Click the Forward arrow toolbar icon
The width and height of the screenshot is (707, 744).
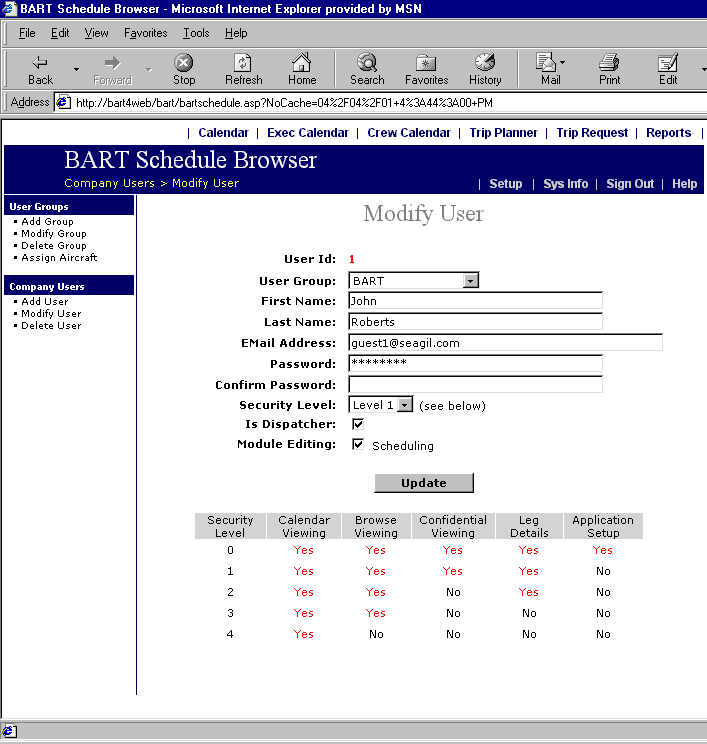(112, 62)
